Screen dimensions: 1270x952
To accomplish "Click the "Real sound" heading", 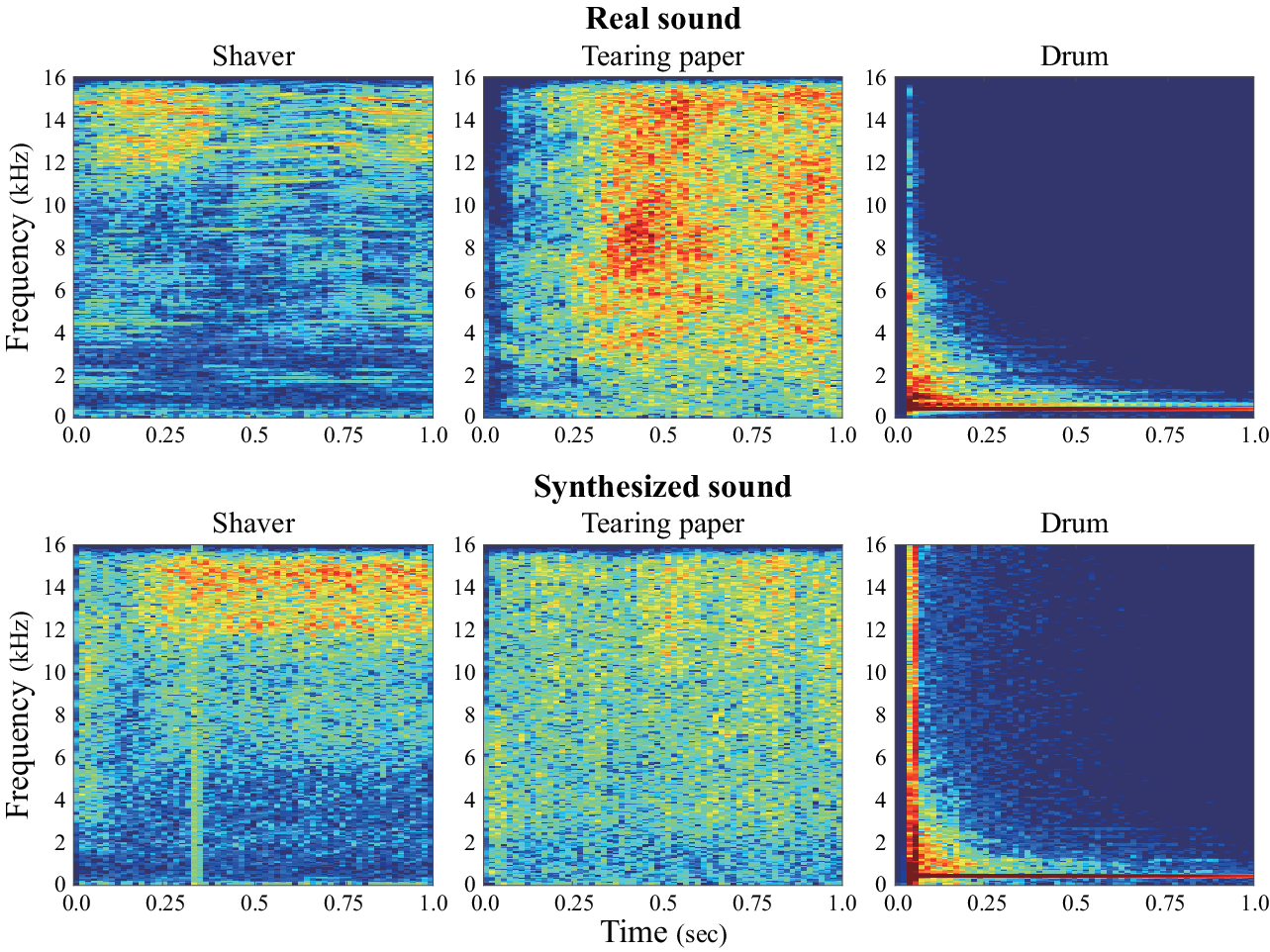I will 662,19.
